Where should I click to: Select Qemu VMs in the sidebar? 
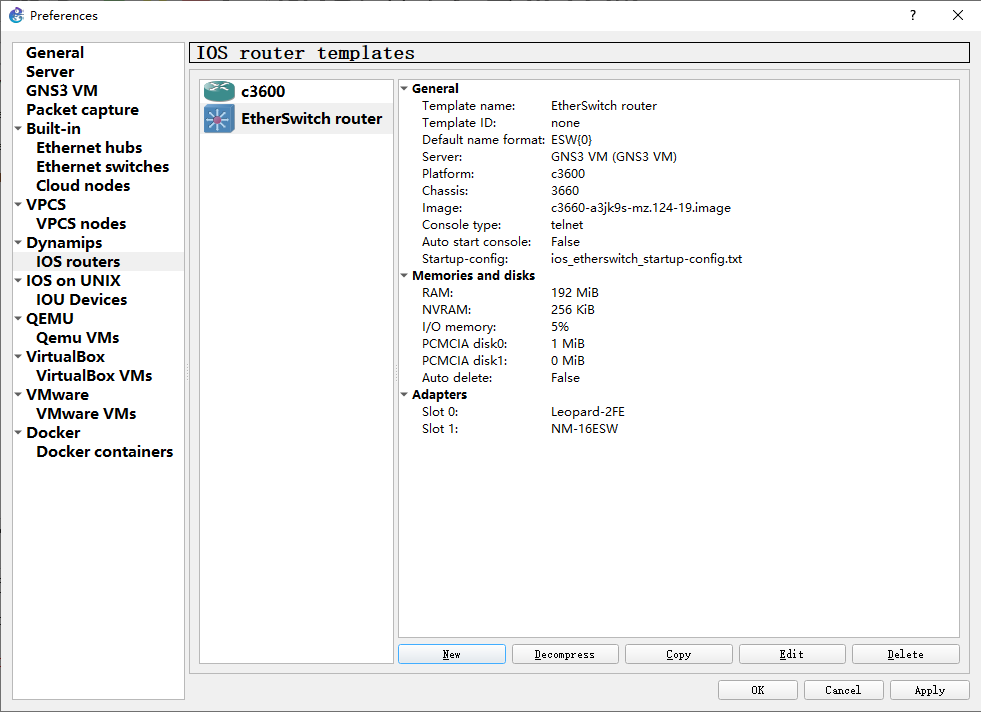coord(77,338)
